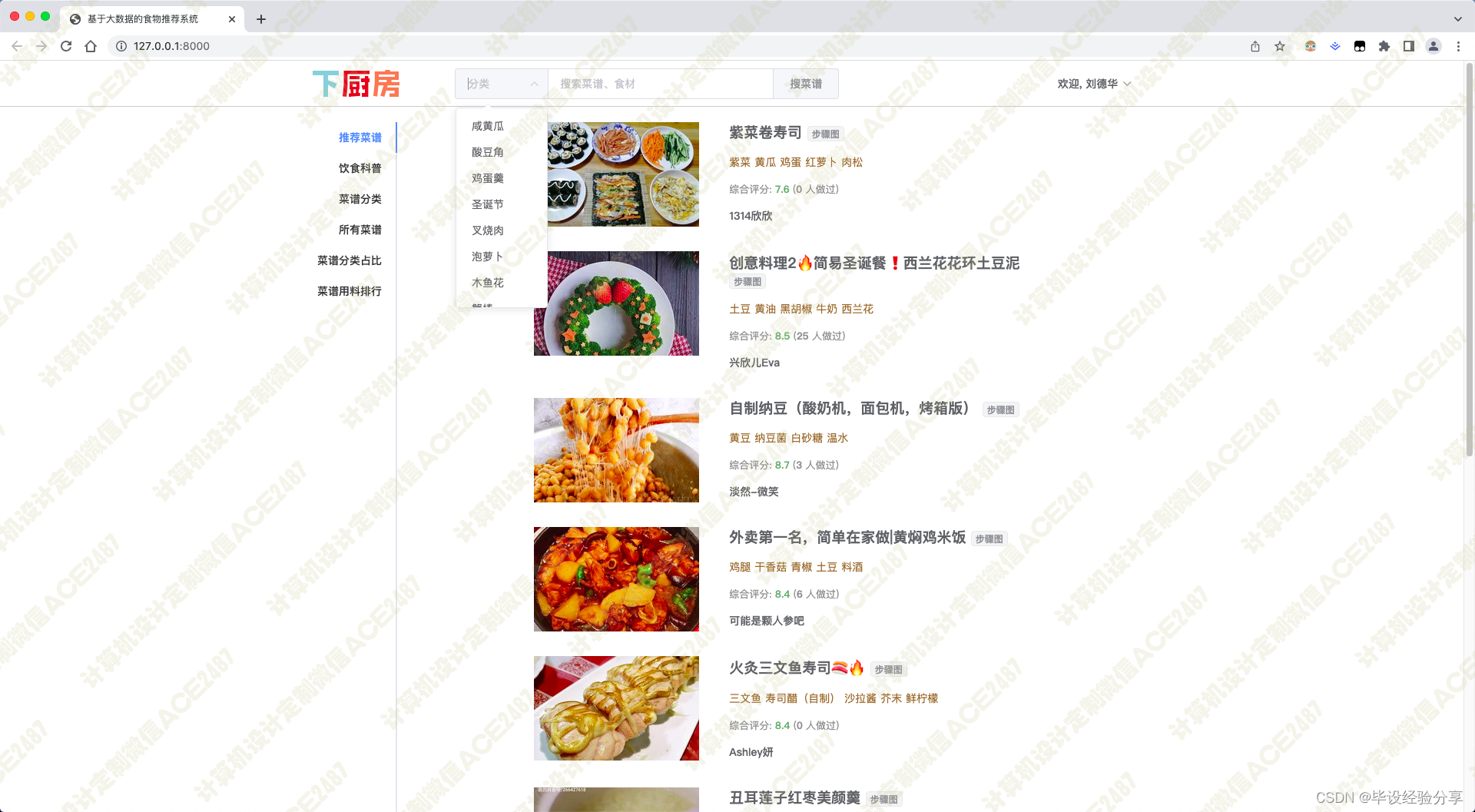Click the 搜索菜谱、食材 search field
This screenshot has width=1475, height=812.
click(660, 84)
